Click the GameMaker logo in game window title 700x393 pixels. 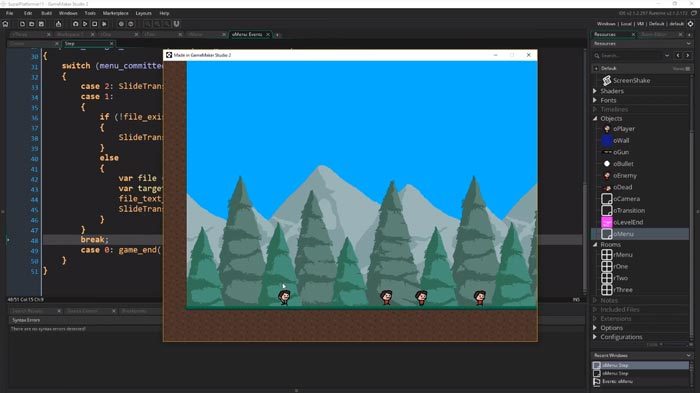point(169,55)
